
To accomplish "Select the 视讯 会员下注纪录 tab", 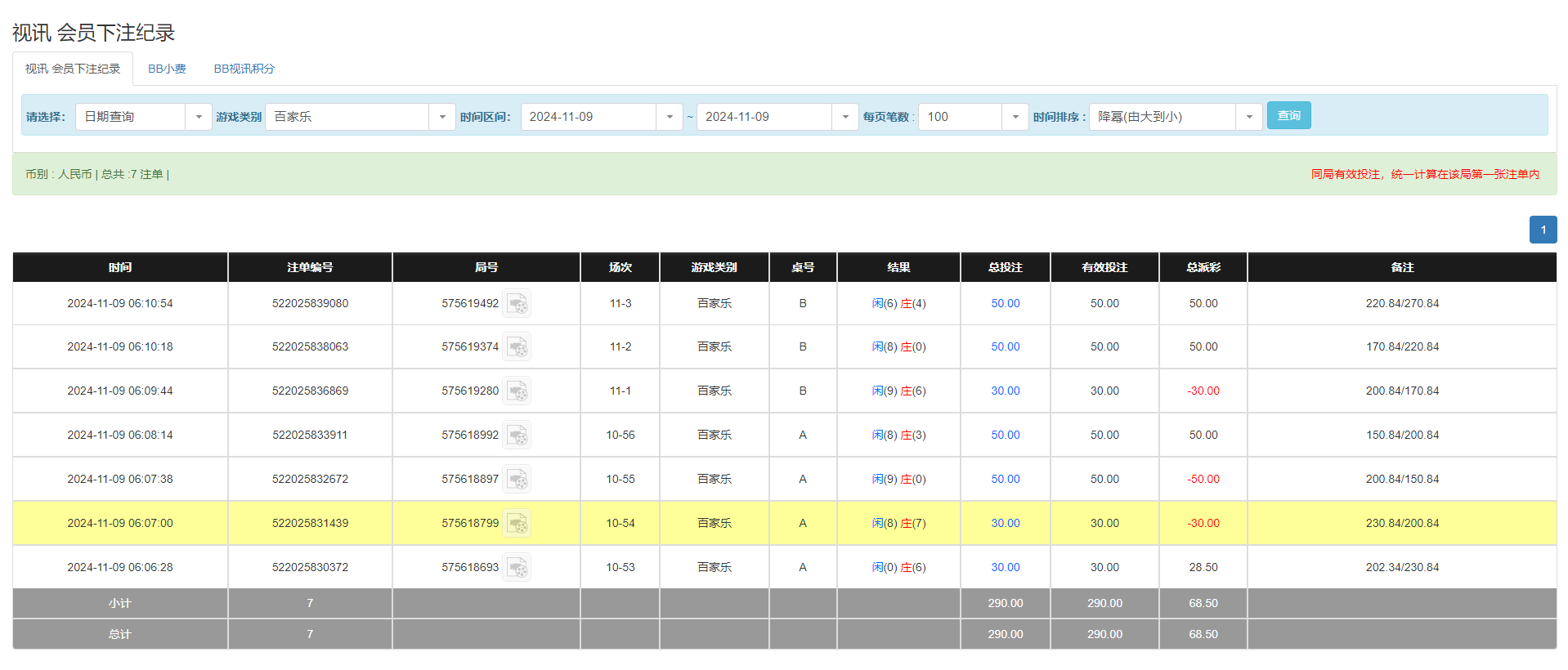I will click(x=73, y=69).
